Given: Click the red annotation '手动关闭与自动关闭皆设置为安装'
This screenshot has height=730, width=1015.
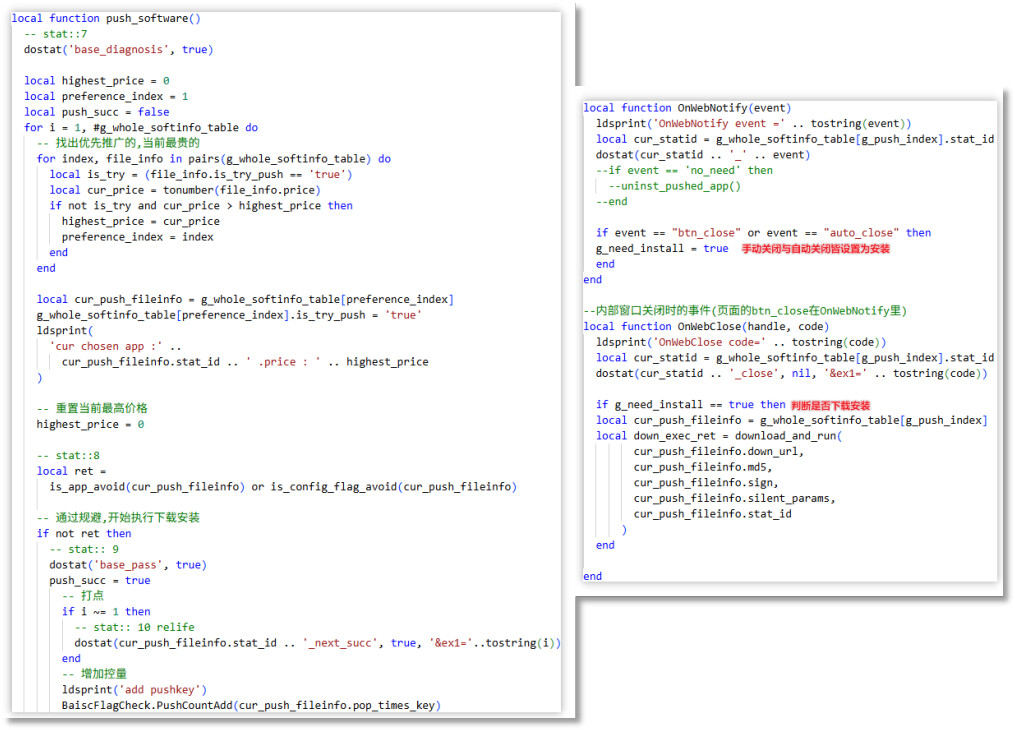Looking at the screenshot, I should tap(815, 249).
